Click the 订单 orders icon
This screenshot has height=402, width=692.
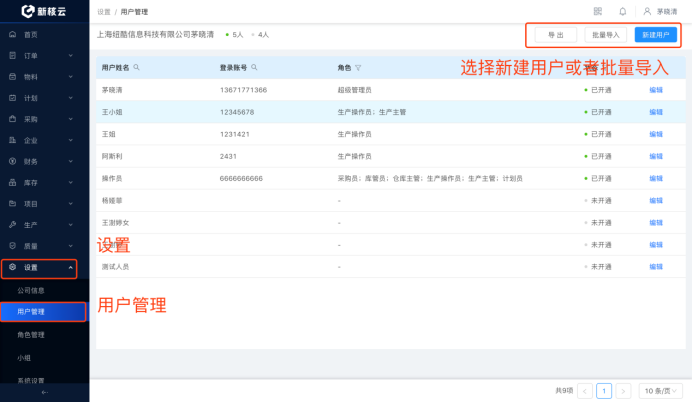click(x=12, y=56)
